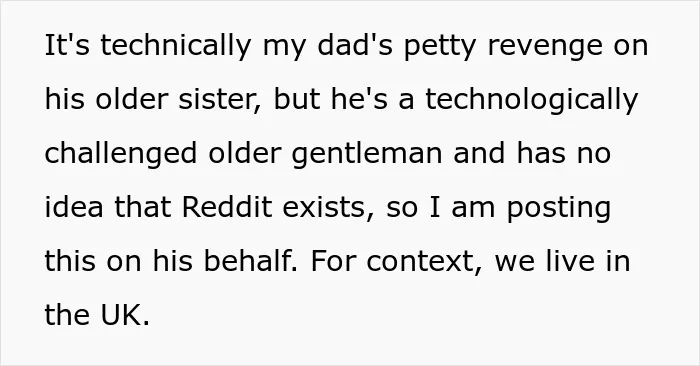700x366 pixels.
Task: Click the word "Reddit" in the paragraph
Action: pyautogui.click(x=227, y=207)
